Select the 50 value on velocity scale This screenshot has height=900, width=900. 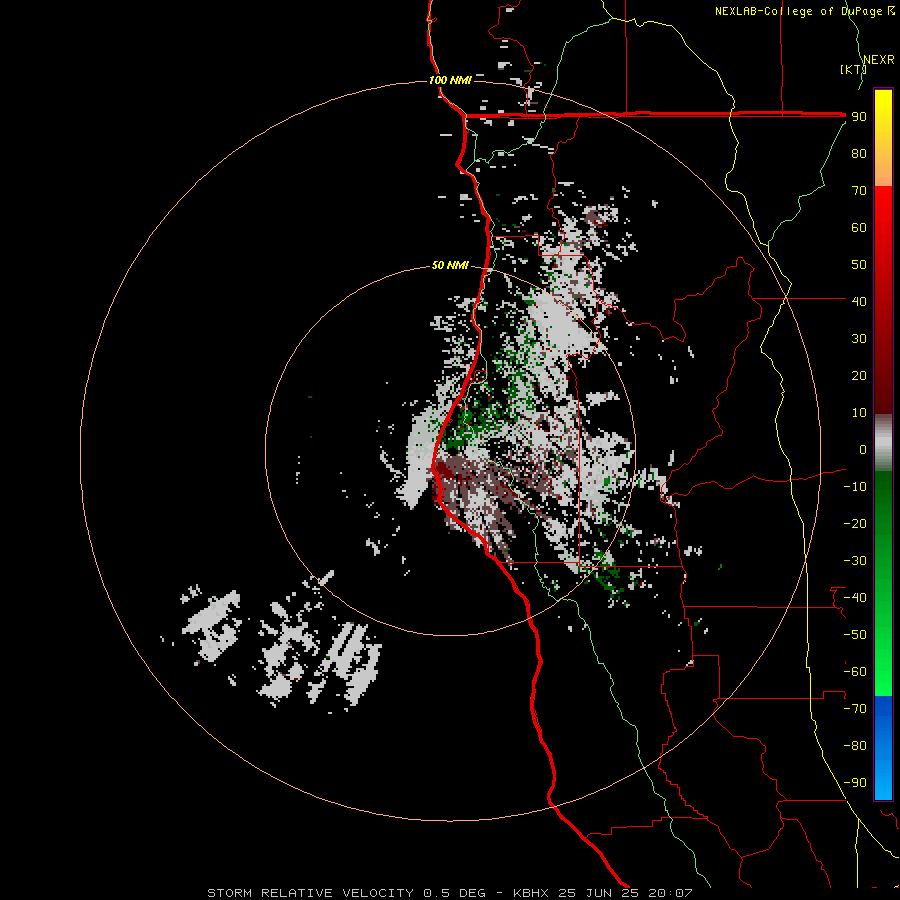(859, 265)
